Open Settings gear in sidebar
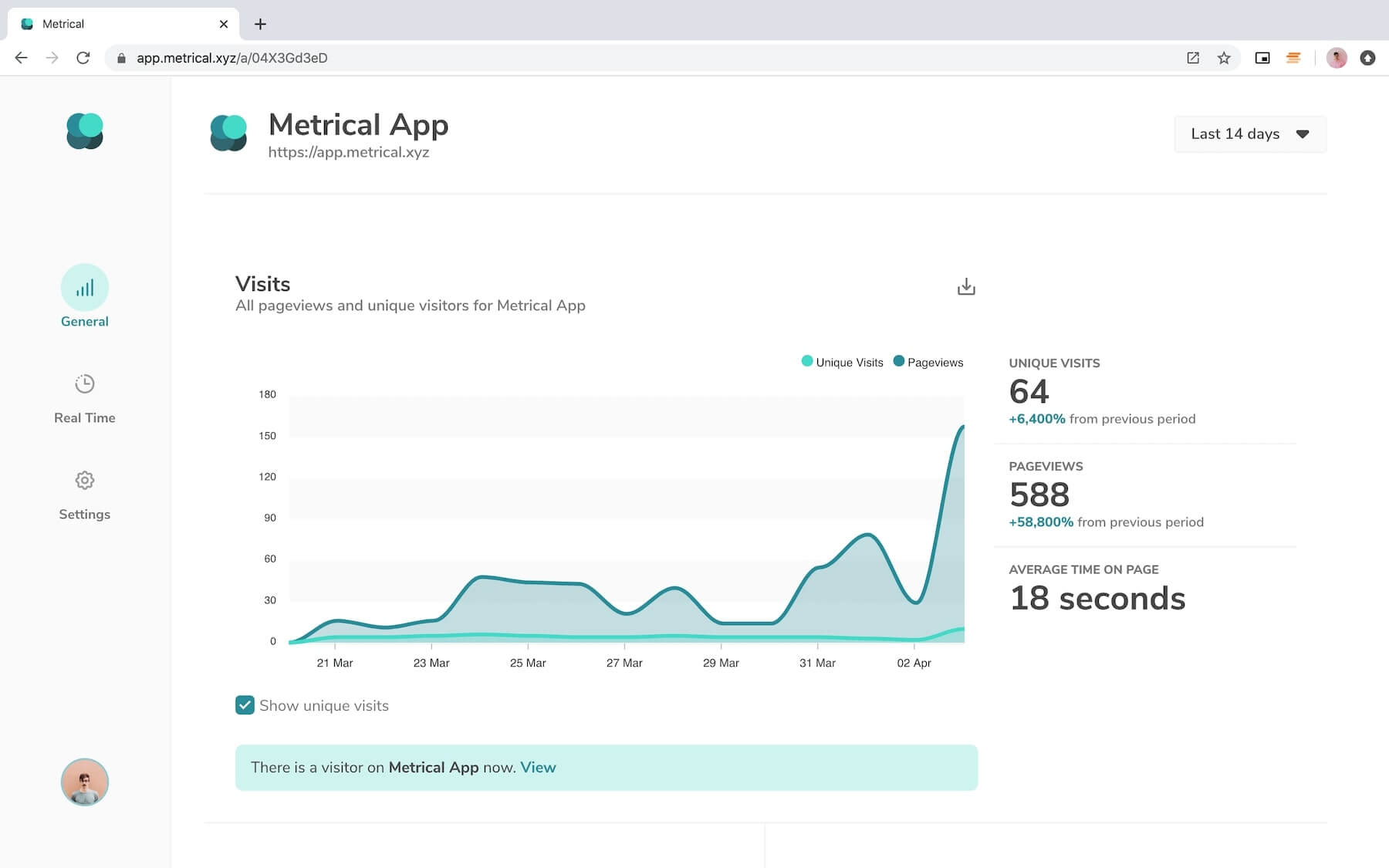1389x868 pixels. [85, 481]
